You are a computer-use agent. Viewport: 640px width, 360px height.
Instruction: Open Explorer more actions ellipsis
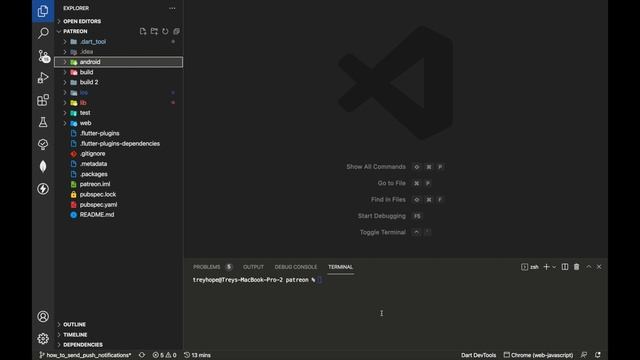click(x=172, y=8)
